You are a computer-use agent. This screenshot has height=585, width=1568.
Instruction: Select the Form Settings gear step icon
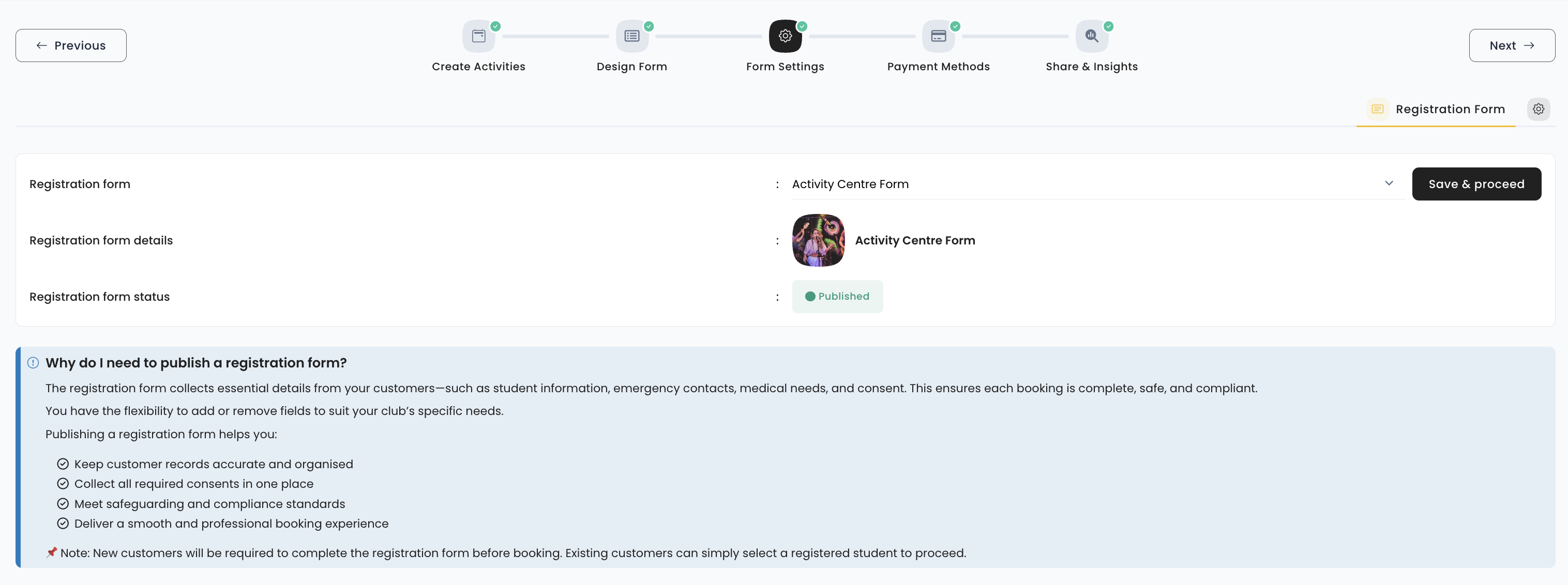(x=785, y=37)
